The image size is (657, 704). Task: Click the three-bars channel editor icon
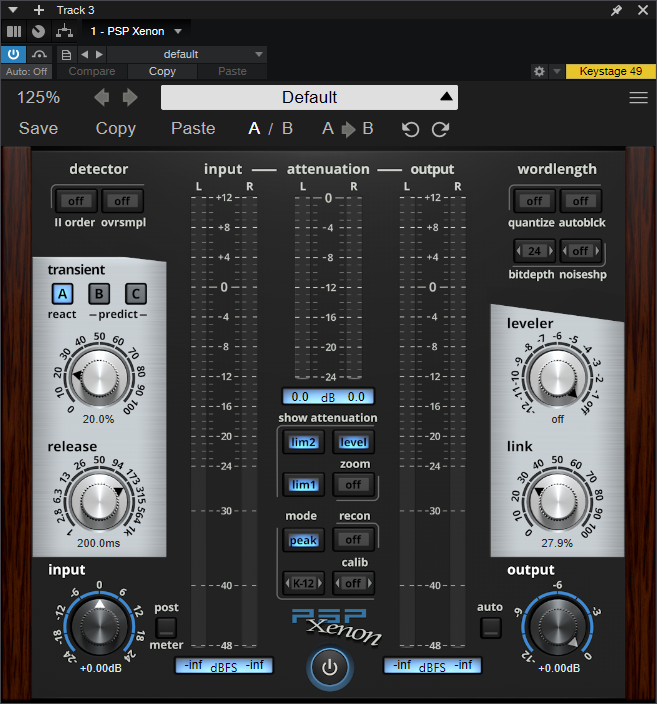tap(14, 31)
